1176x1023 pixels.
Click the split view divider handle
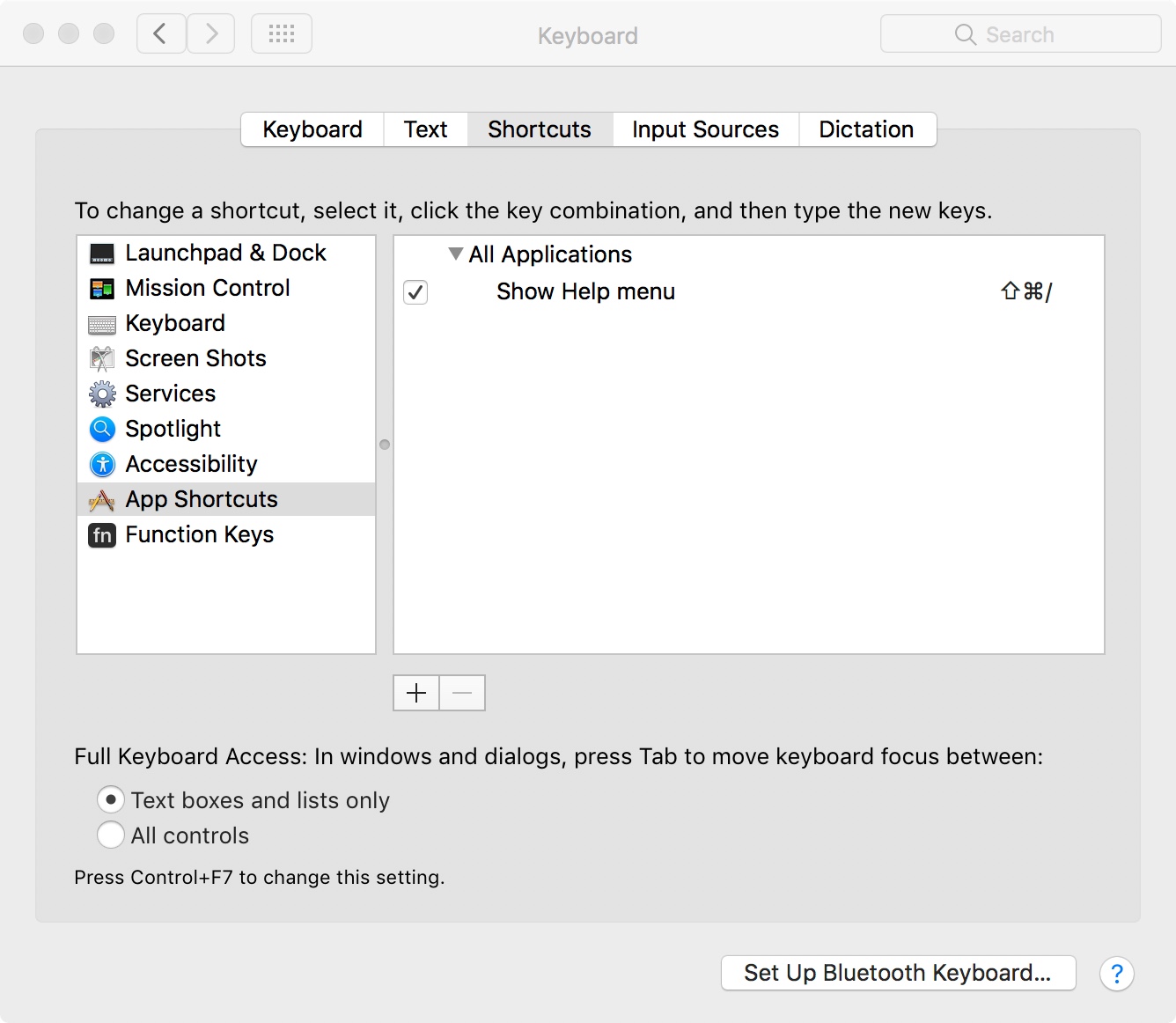pyautogui.click(x=385, y=445)
